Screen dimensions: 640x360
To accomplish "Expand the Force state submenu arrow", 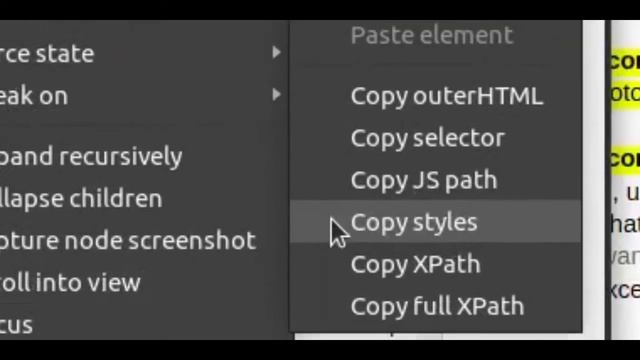I will [x=276, y=53].
